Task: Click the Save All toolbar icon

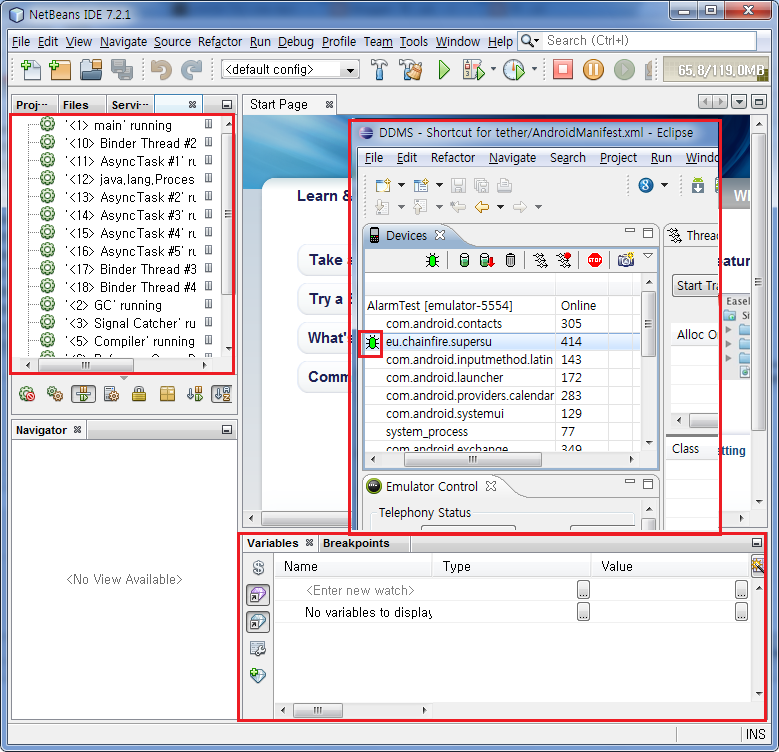Action: [122, 70]
